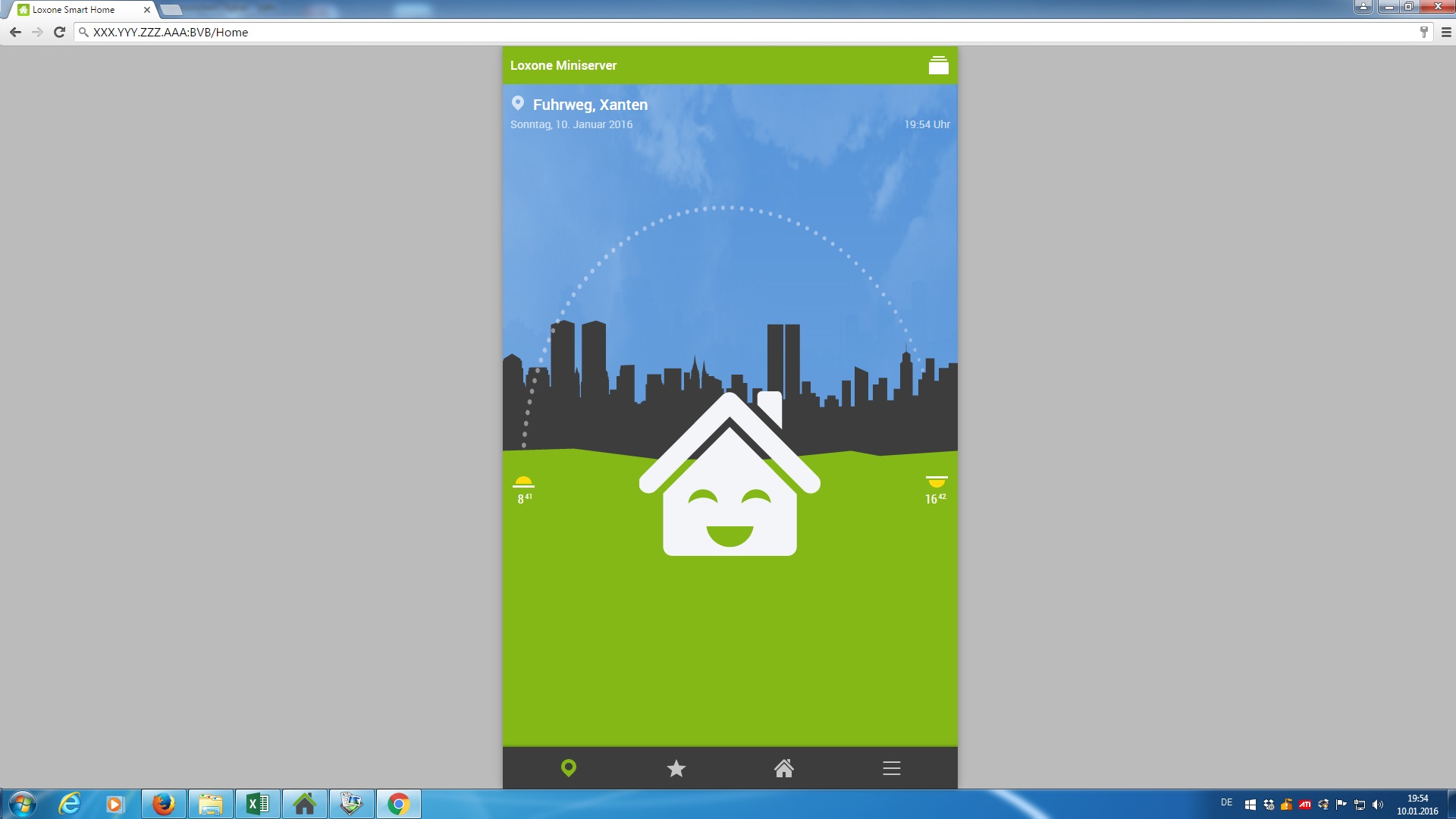Go back in browser history
This screenshot has width=1456, height=819.
pos(15,32)
